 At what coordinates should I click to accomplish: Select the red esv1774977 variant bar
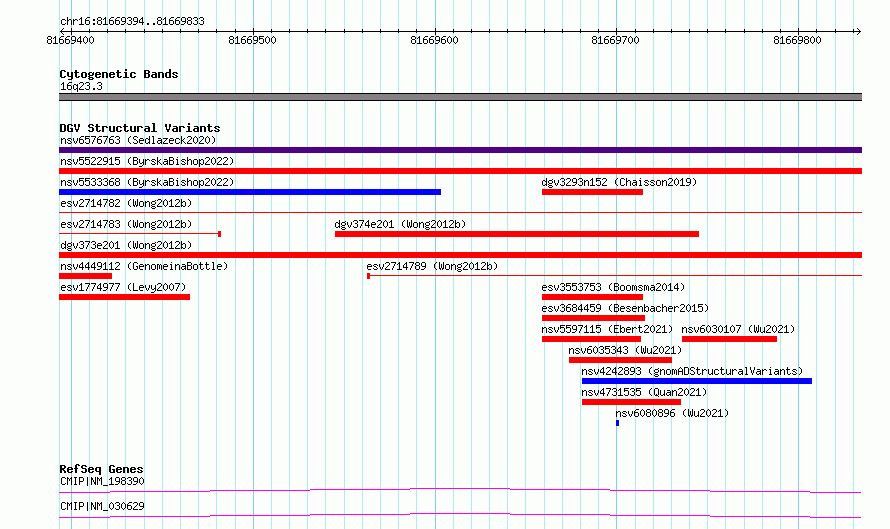point(124,297)
